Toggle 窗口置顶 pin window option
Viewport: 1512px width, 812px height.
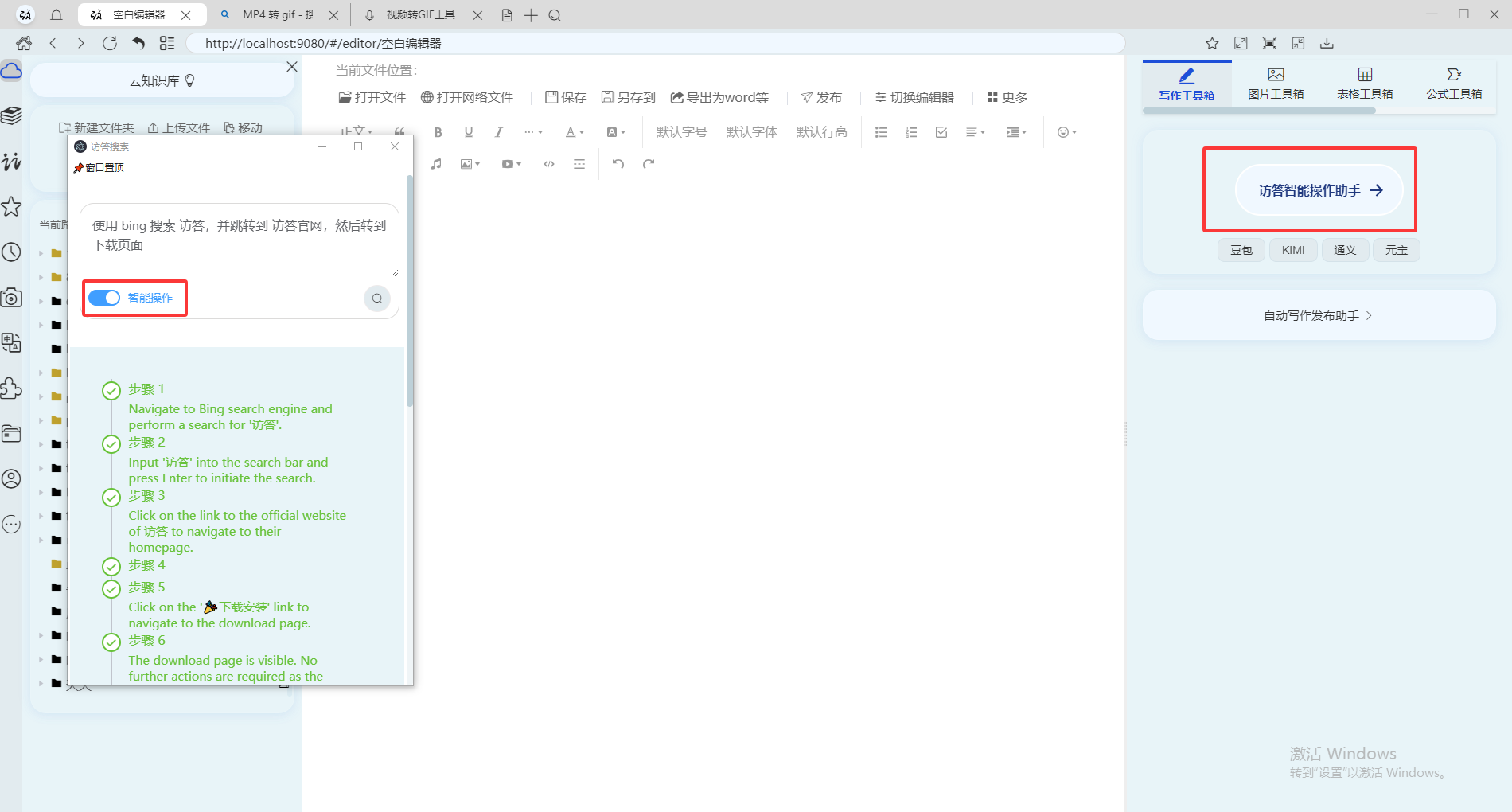pos(99,168)
